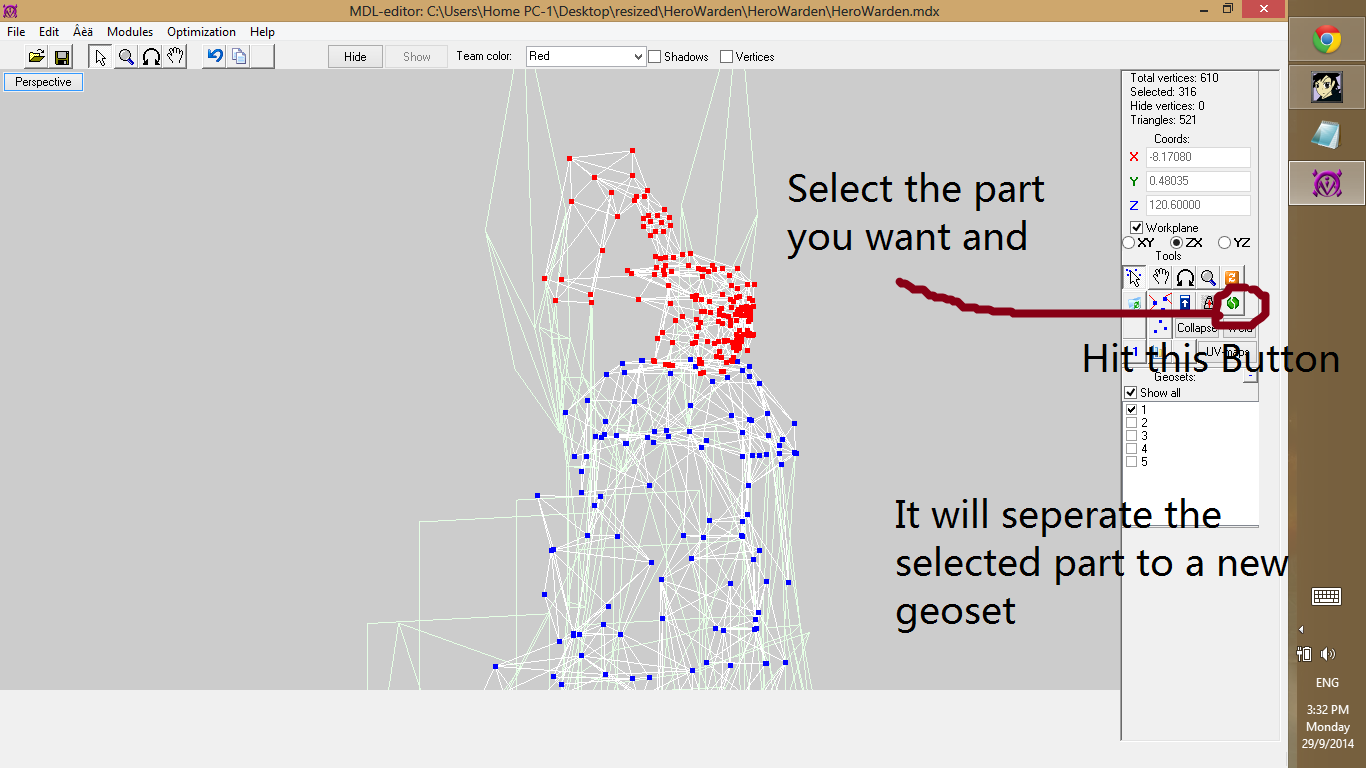Image resolution: width=1366 pixels, height=768 pixels.
Task: Click the blue vertex connect icon with red lines
Action: click(x=1160, y=302)
